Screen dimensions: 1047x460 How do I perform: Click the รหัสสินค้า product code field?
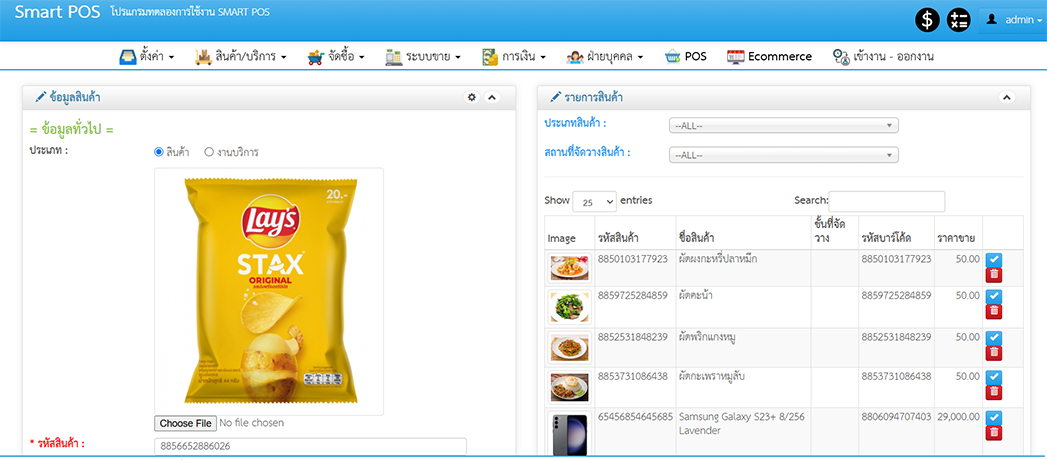(310, 446)
